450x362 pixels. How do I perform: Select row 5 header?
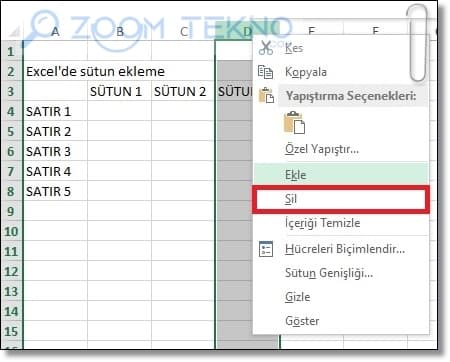tap(11, 131)
